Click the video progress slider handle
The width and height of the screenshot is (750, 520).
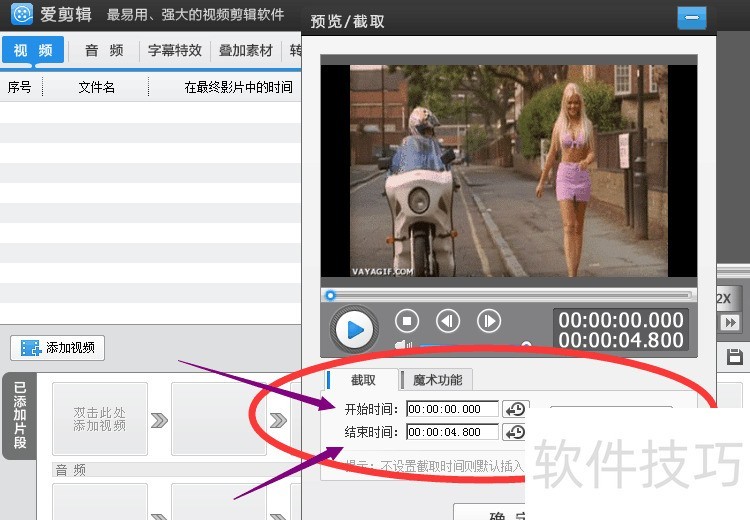[x=330, y=295]
